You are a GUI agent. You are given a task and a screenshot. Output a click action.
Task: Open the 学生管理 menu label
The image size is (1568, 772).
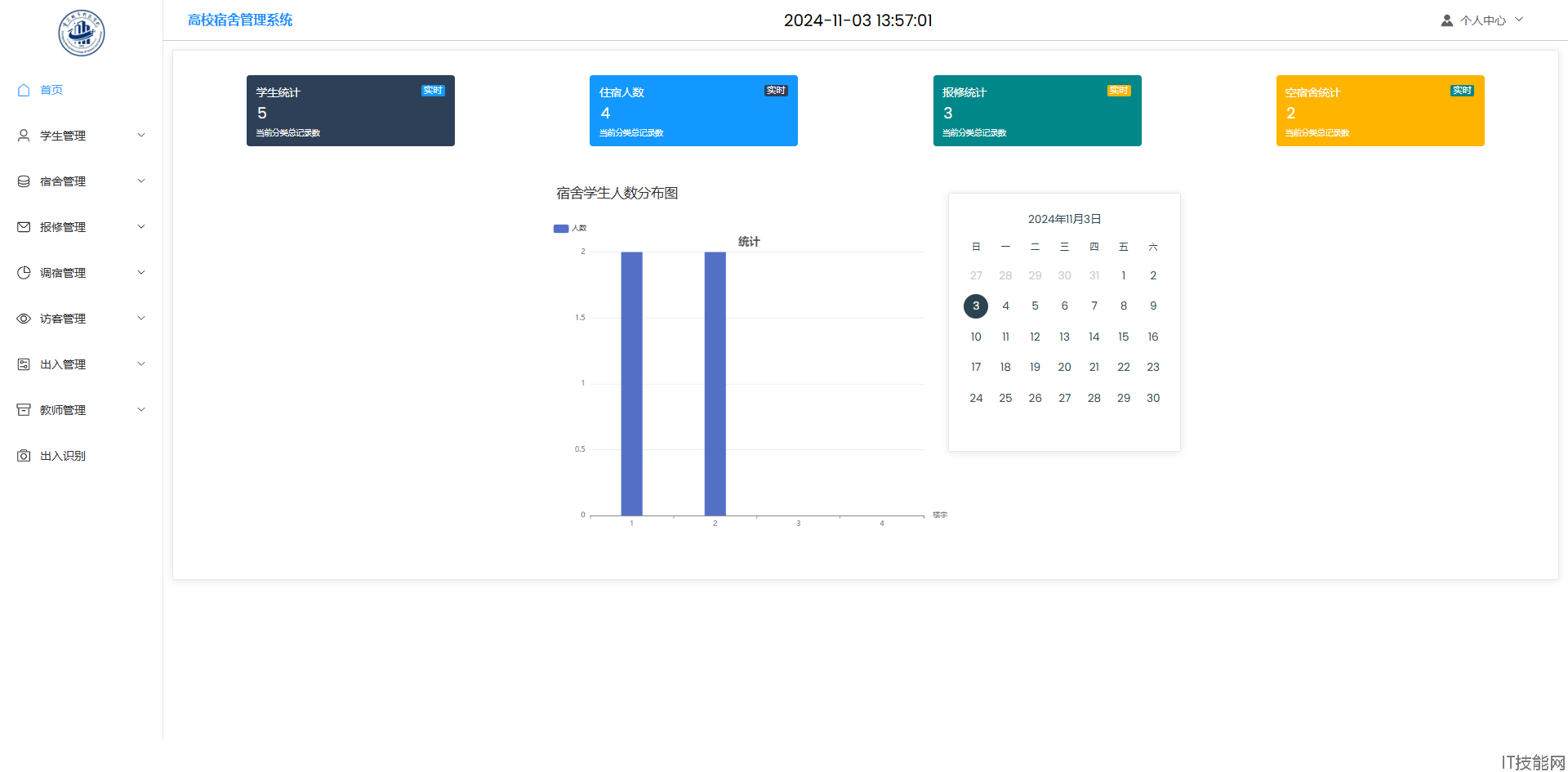coord(63,136)
